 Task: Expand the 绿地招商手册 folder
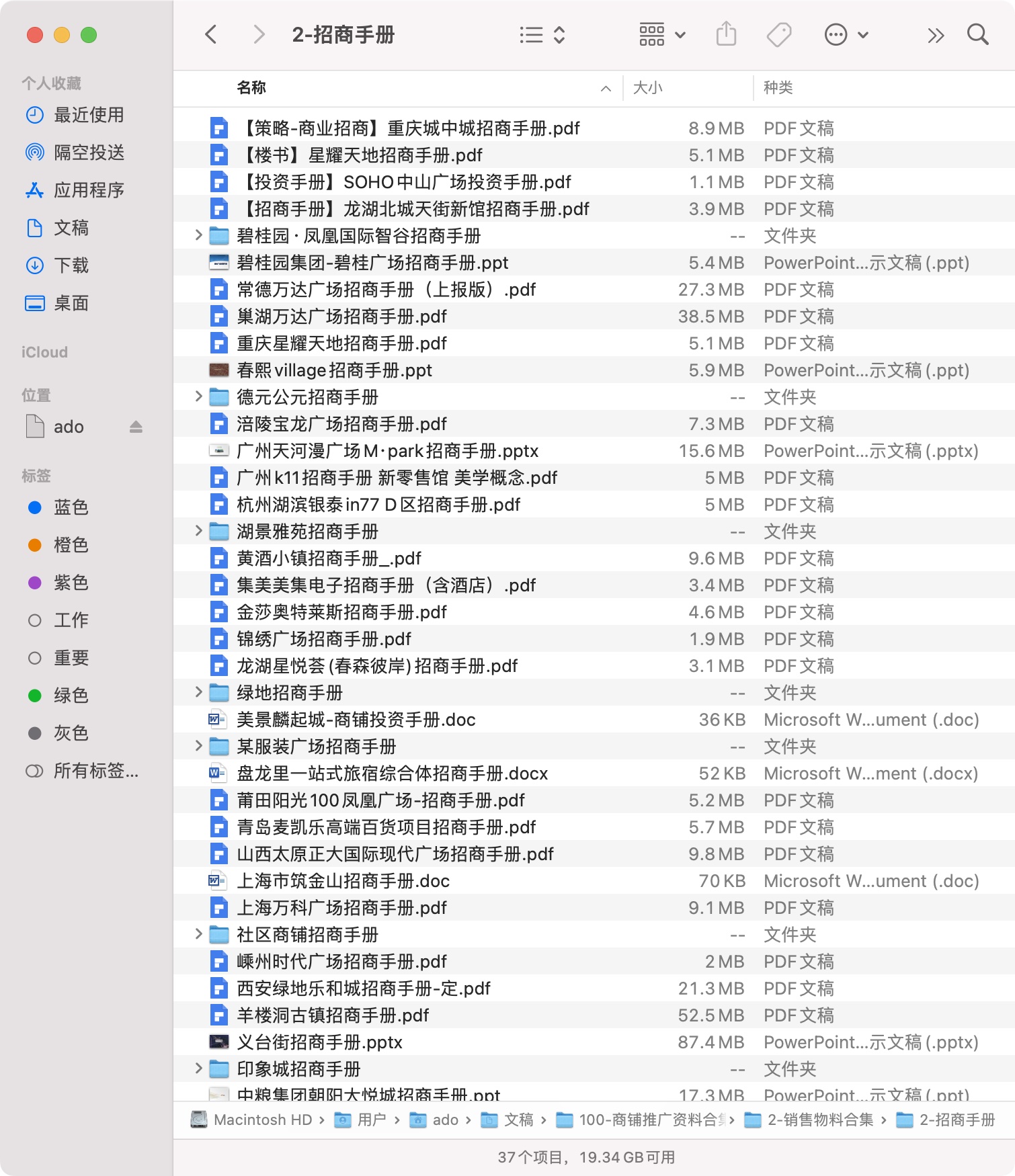(x=198, y=692)
